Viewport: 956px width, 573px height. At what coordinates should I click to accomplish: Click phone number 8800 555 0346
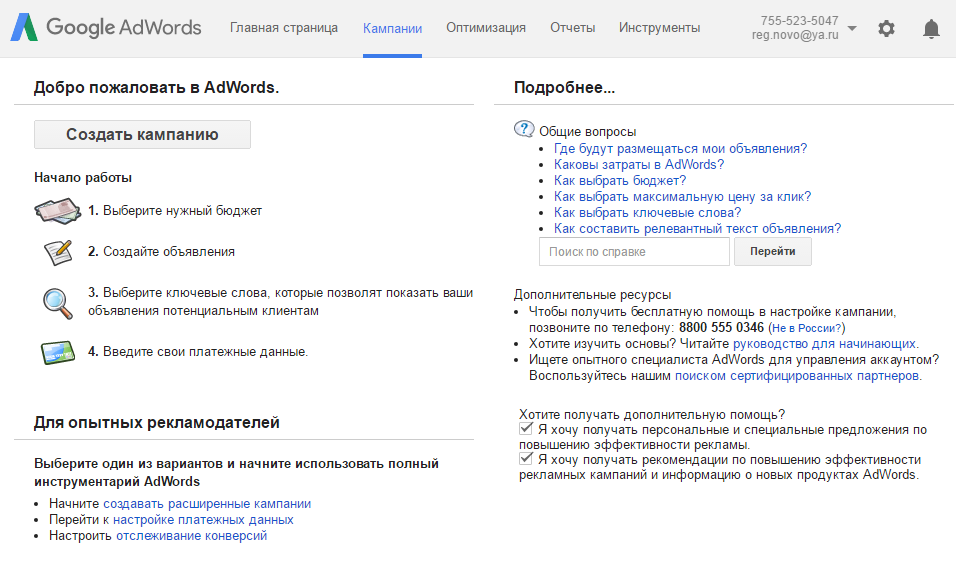721,328
